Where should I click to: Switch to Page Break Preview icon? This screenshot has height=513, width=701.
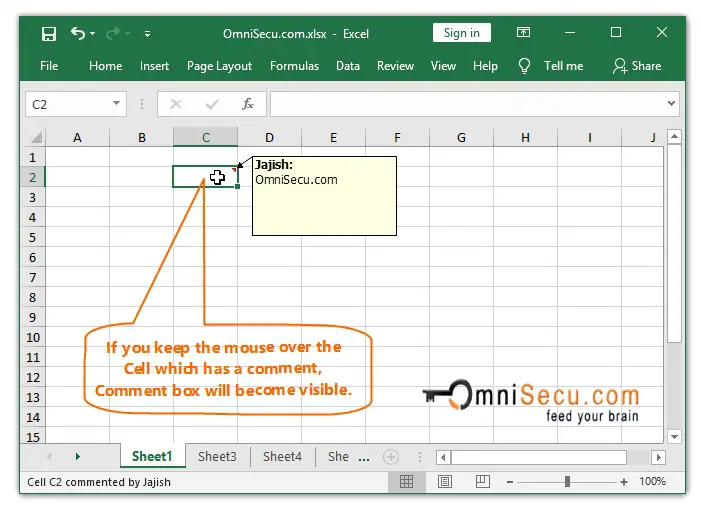click(x=482, y=481)
